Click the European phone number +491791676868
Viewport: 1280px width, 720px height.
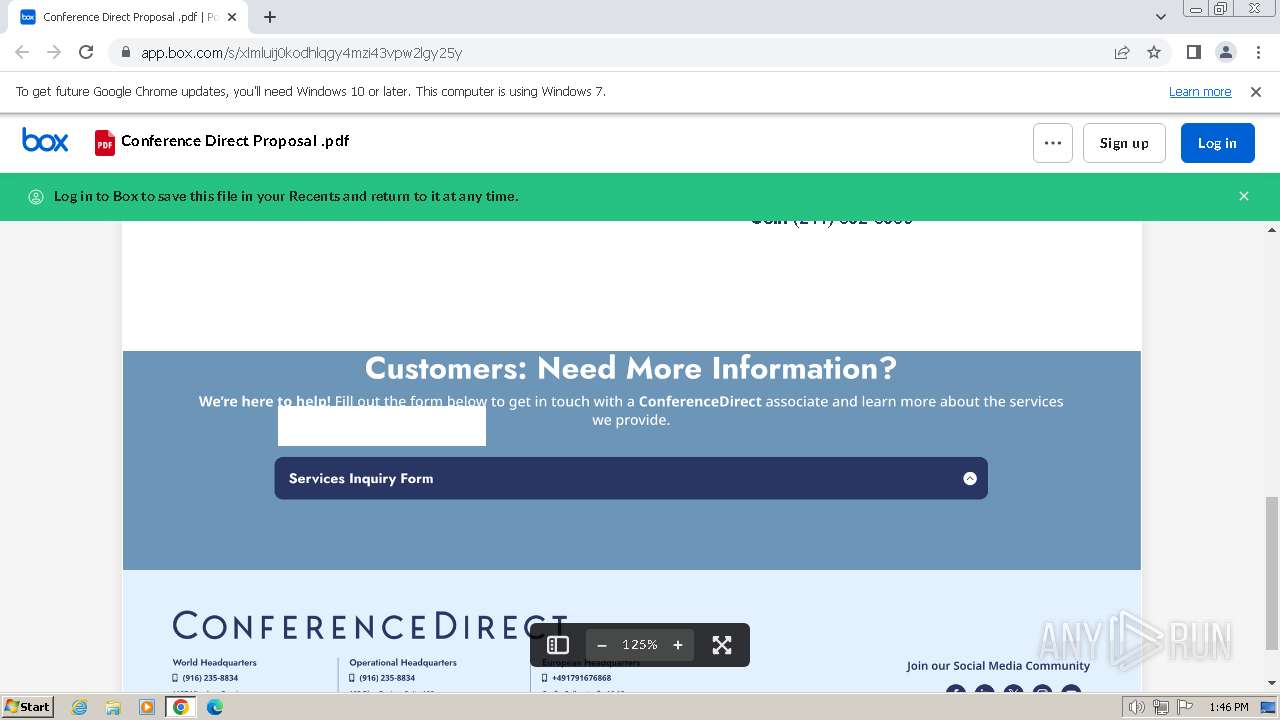pos(581,678)
